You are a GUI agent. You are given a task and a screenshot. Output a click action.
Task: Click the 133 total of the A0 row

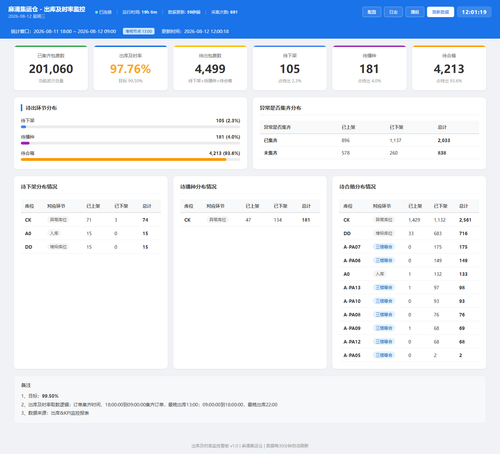coord(463,274)
